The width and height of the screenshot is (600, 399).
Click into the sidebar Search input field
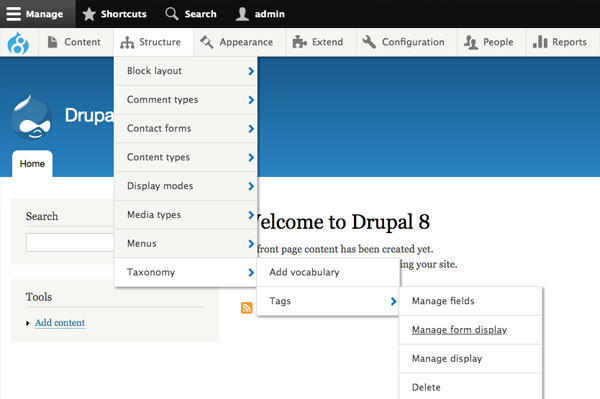(x=70, y=243)
